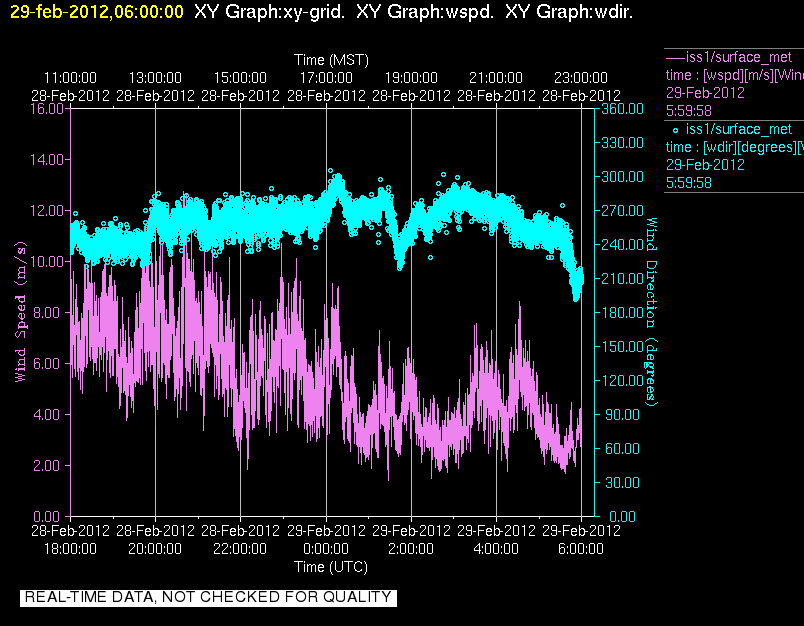Select the 'XY Graph:wspd.' title text

coord(425,12)
